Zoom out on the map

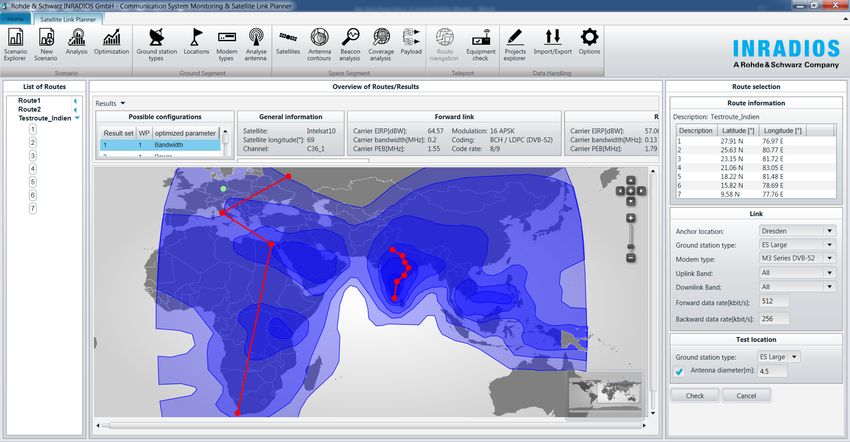[x=630, y=258]
